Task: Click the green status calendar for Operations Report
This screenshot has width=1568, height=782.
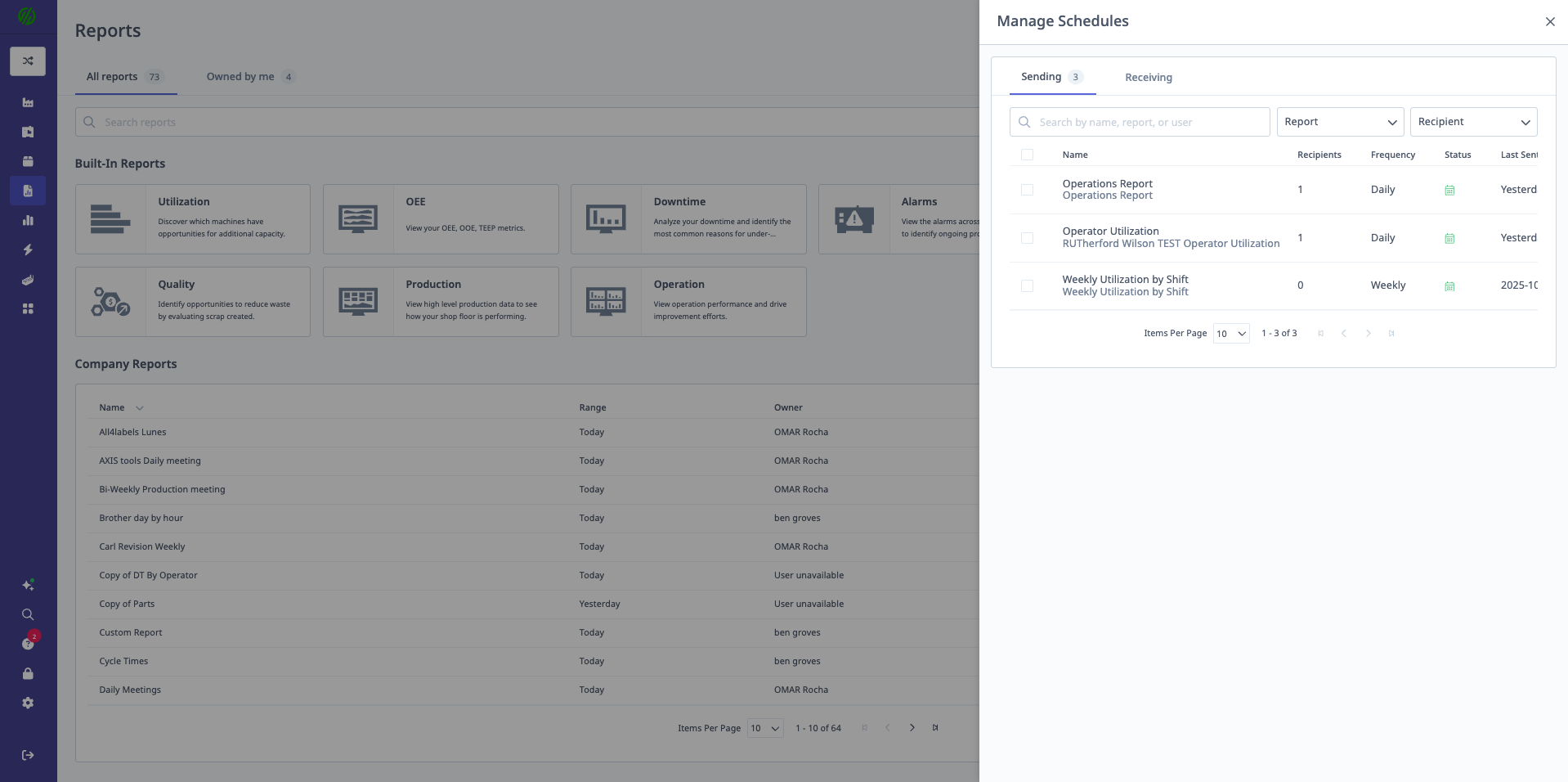Action: [1449, 190]
